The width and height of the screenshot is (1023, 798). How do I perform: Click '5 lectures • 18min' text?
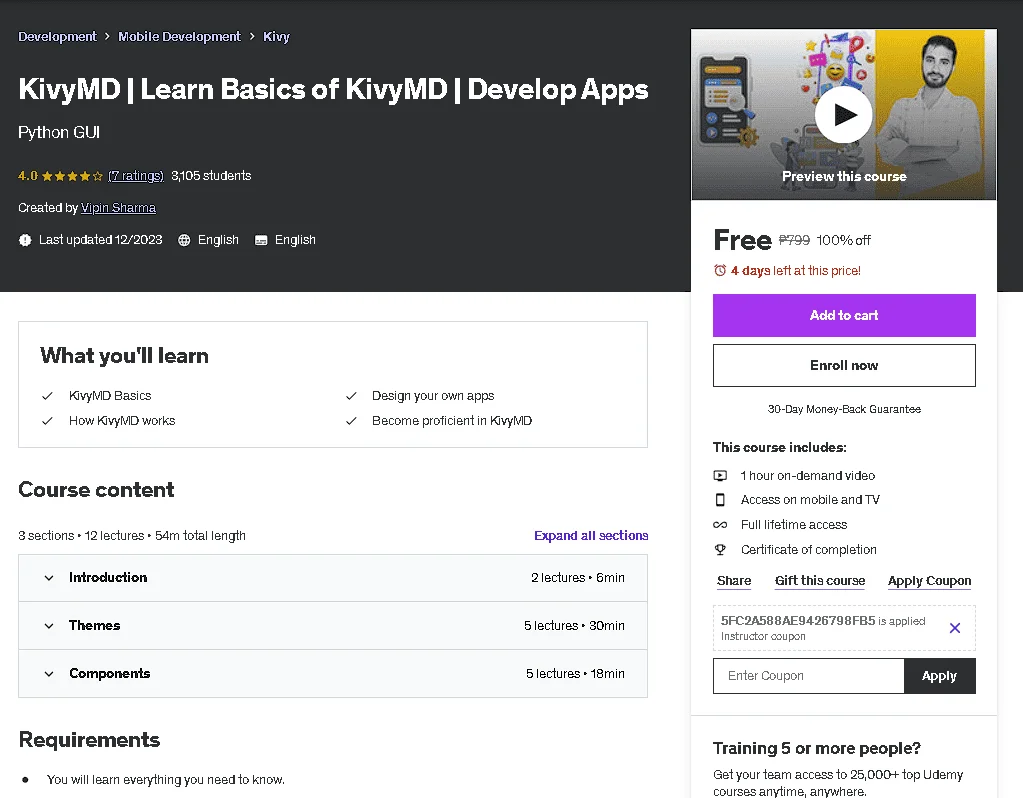coord(575,673)
